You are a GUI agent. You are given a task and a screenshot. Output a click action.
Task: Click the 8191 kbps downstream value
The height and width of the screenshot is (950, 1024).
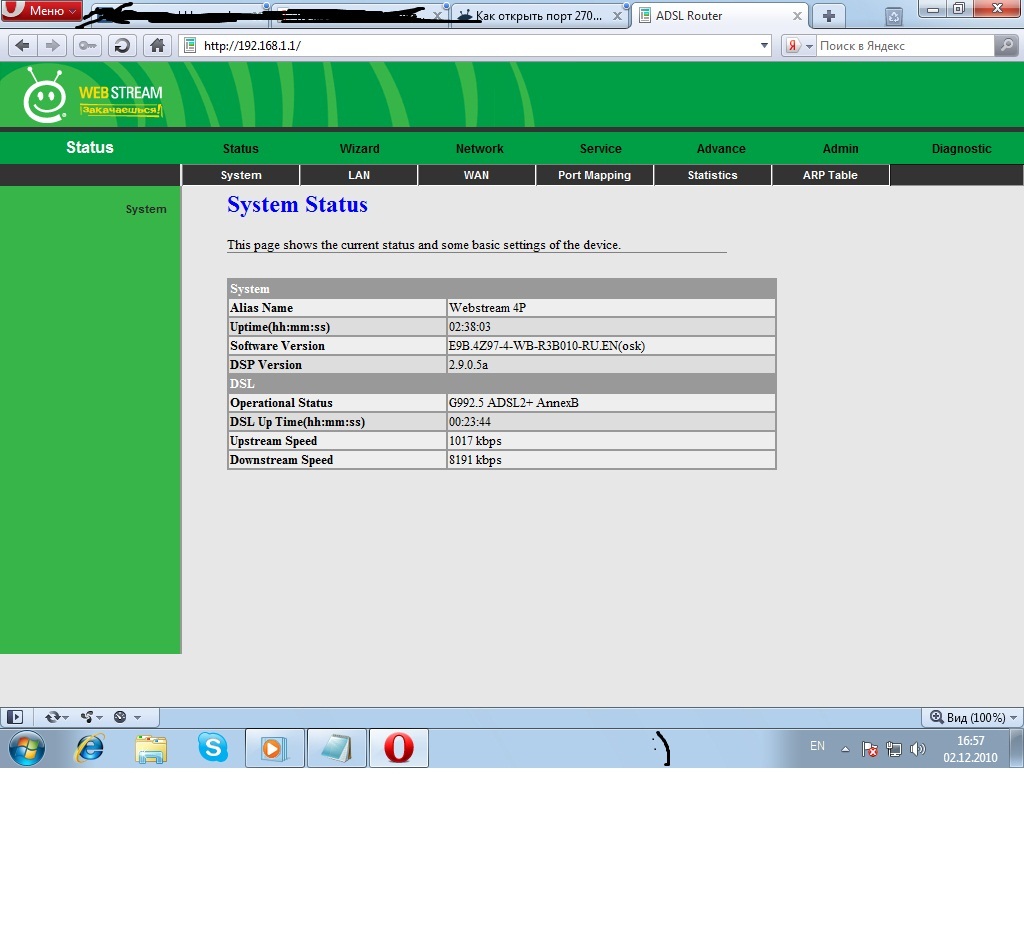(x=475, y=460)
